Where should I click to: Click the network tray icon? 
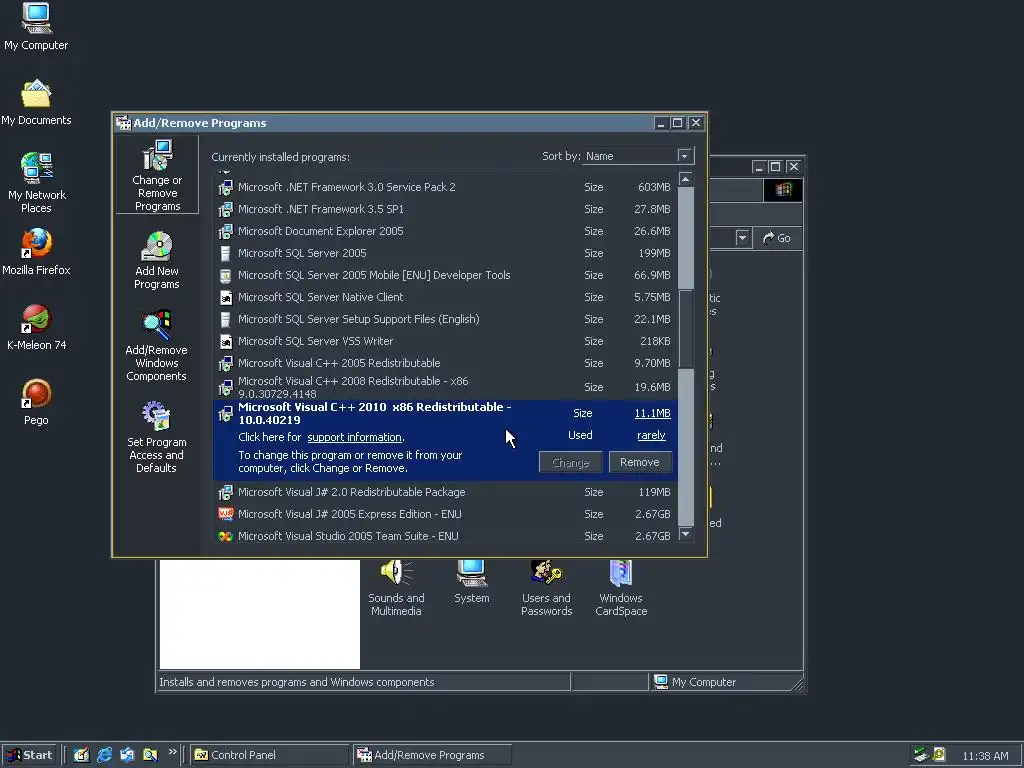921,755
